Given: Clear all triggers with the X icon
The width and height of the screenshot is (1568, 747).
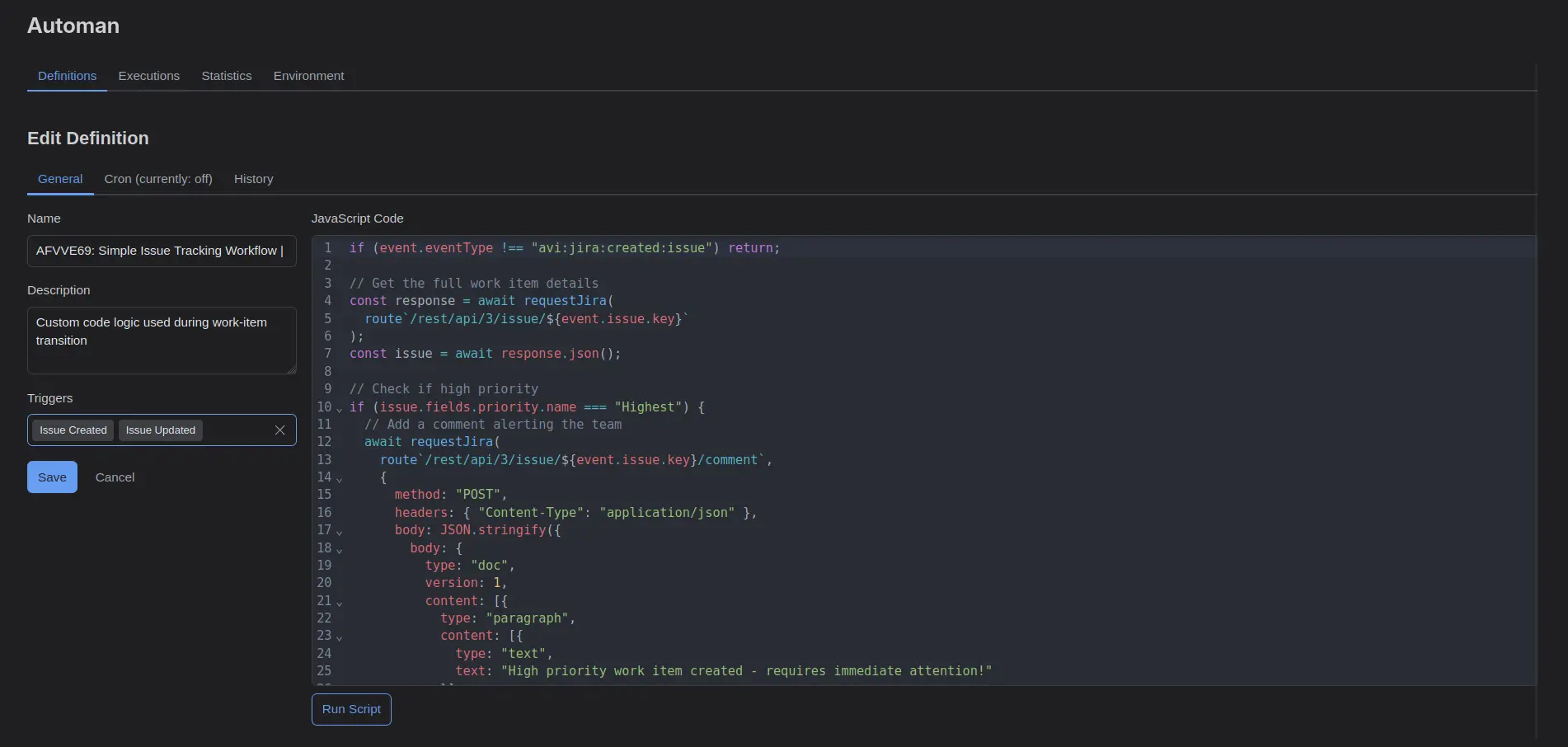Looking at the screenshot, I should tap(279, 430).
